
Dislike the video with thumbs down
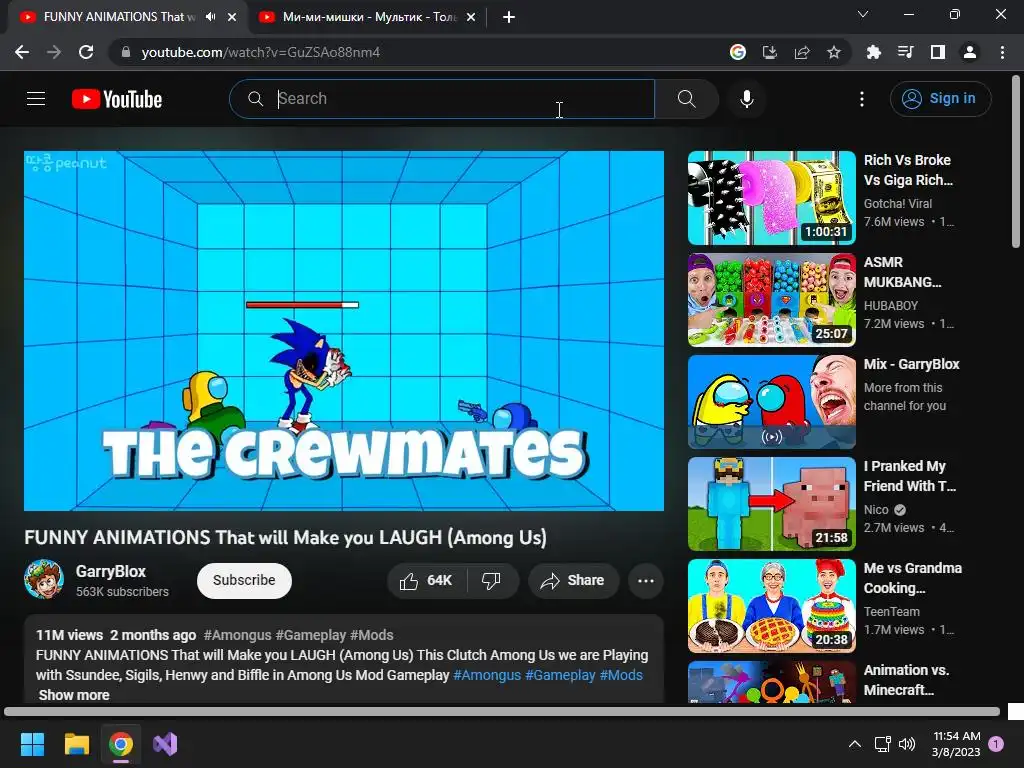click(x=492, y=581)
